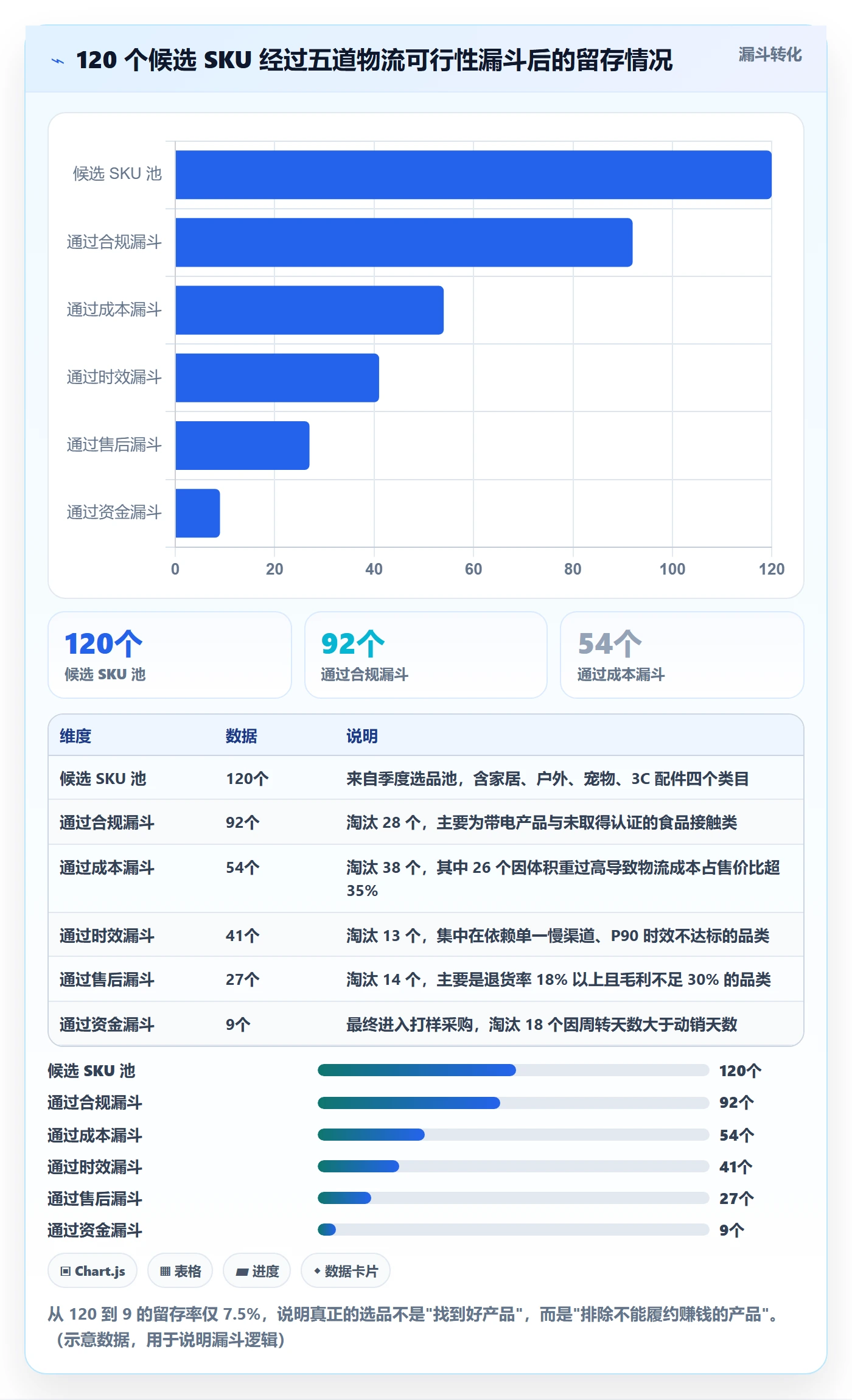852x1400 pixels.
Task: Click the bar icon on the 进度 chip
Action: point(242,1272)
